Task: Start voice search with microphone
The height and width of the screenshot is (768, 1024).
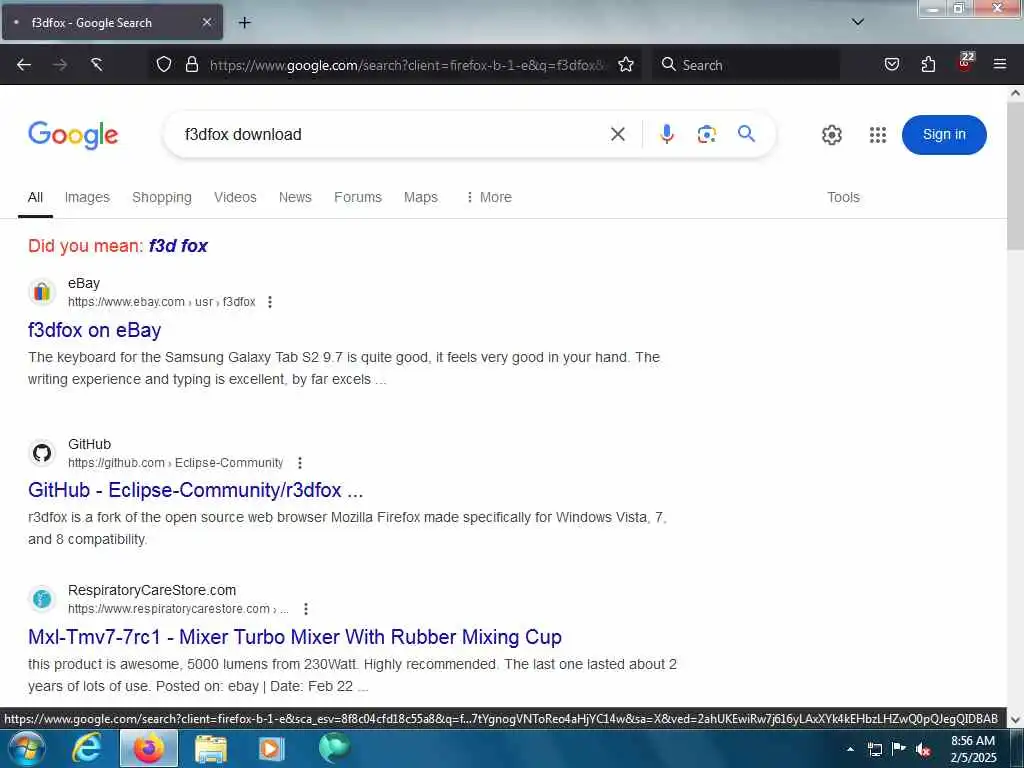Action: [x=667, y=135]
